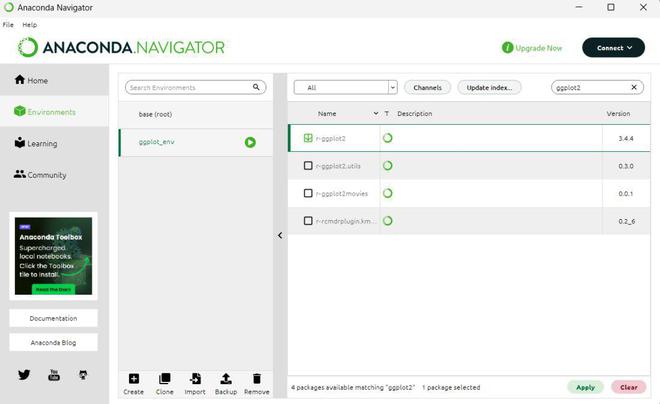660x404 pixels.
Task: Click Upgrade Now link
Action: point(538,48)
